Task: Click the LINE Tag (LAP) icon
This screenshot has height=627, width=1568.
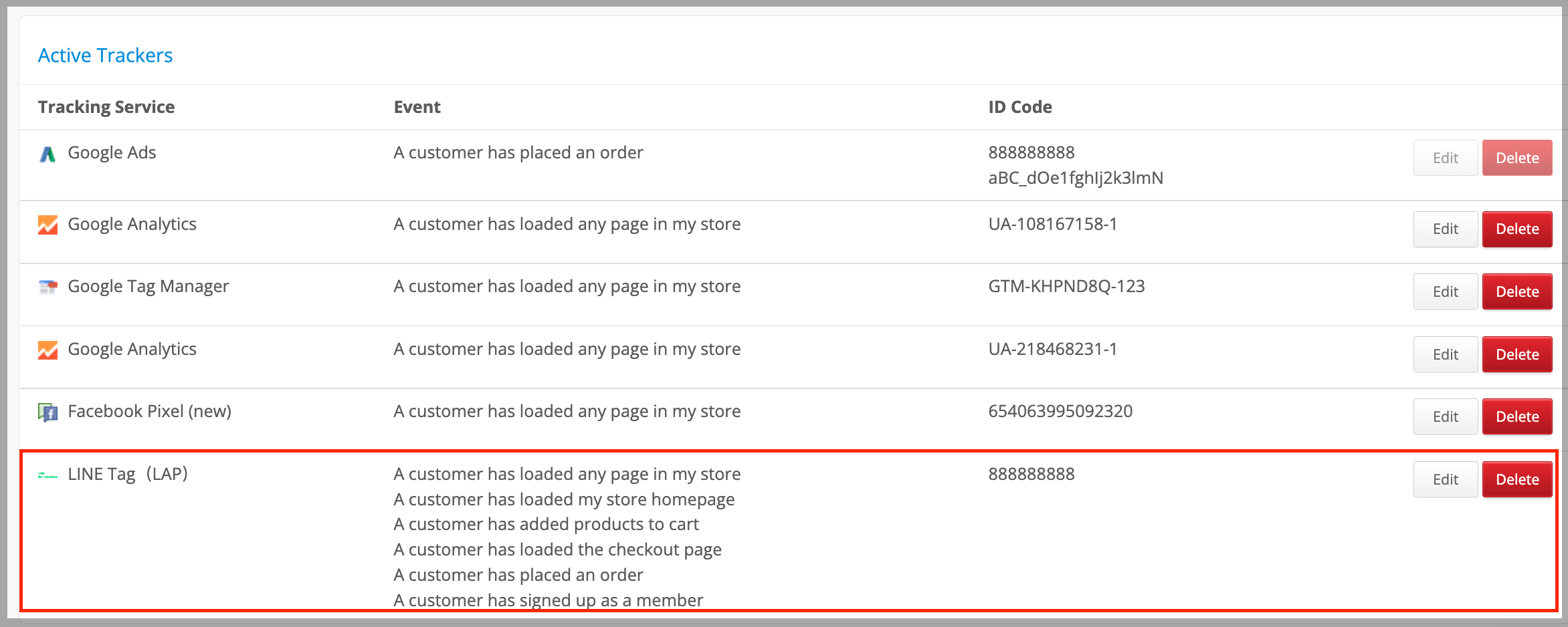Action: pos(47,476)
